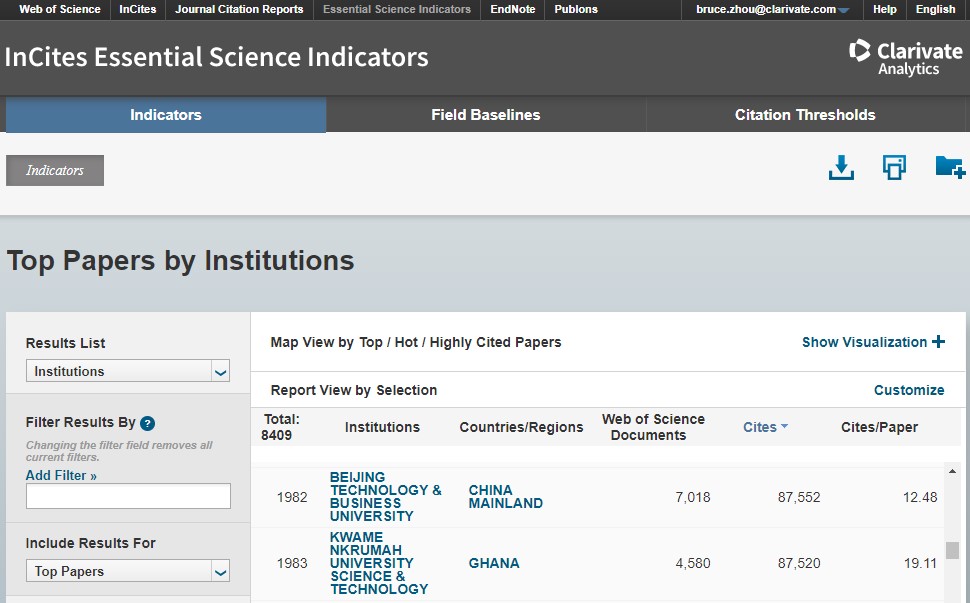The height and width of the screenshot is (603, 970).
Task: Switch to the Citation Thresholds tab
Action: [804, 115]
